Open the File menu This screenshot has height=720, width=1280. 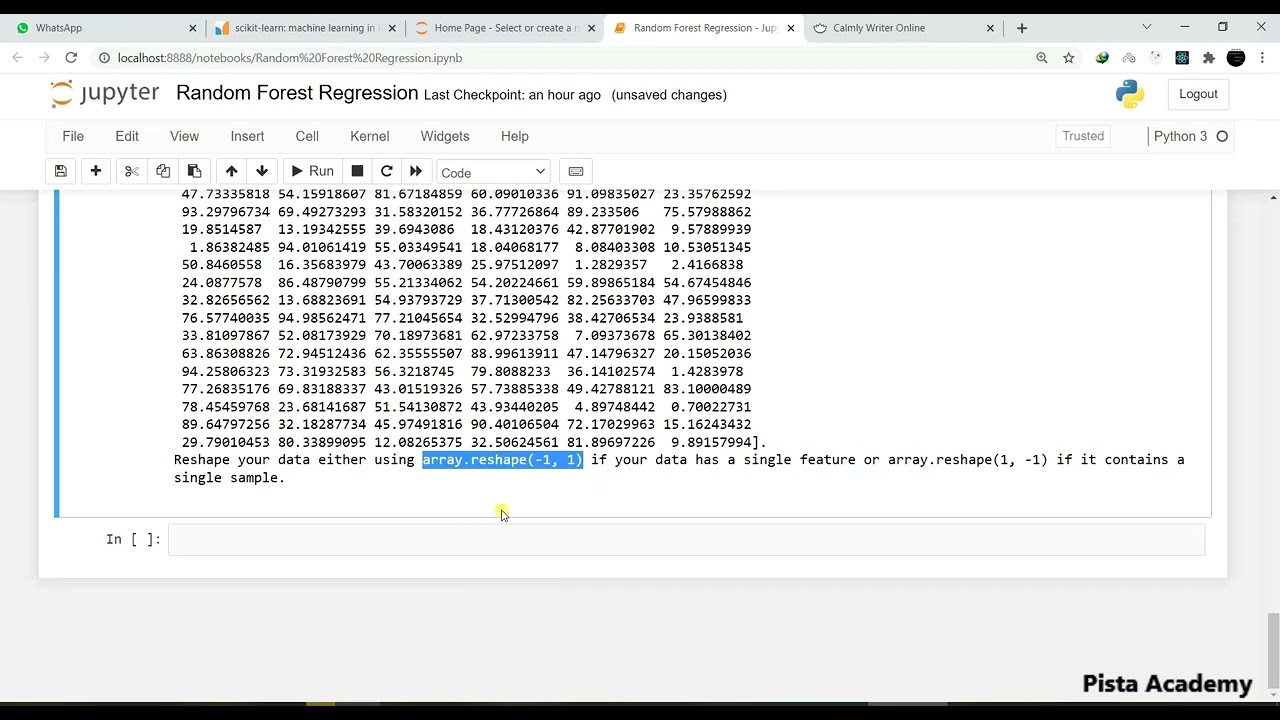click(x=73, y=136)
